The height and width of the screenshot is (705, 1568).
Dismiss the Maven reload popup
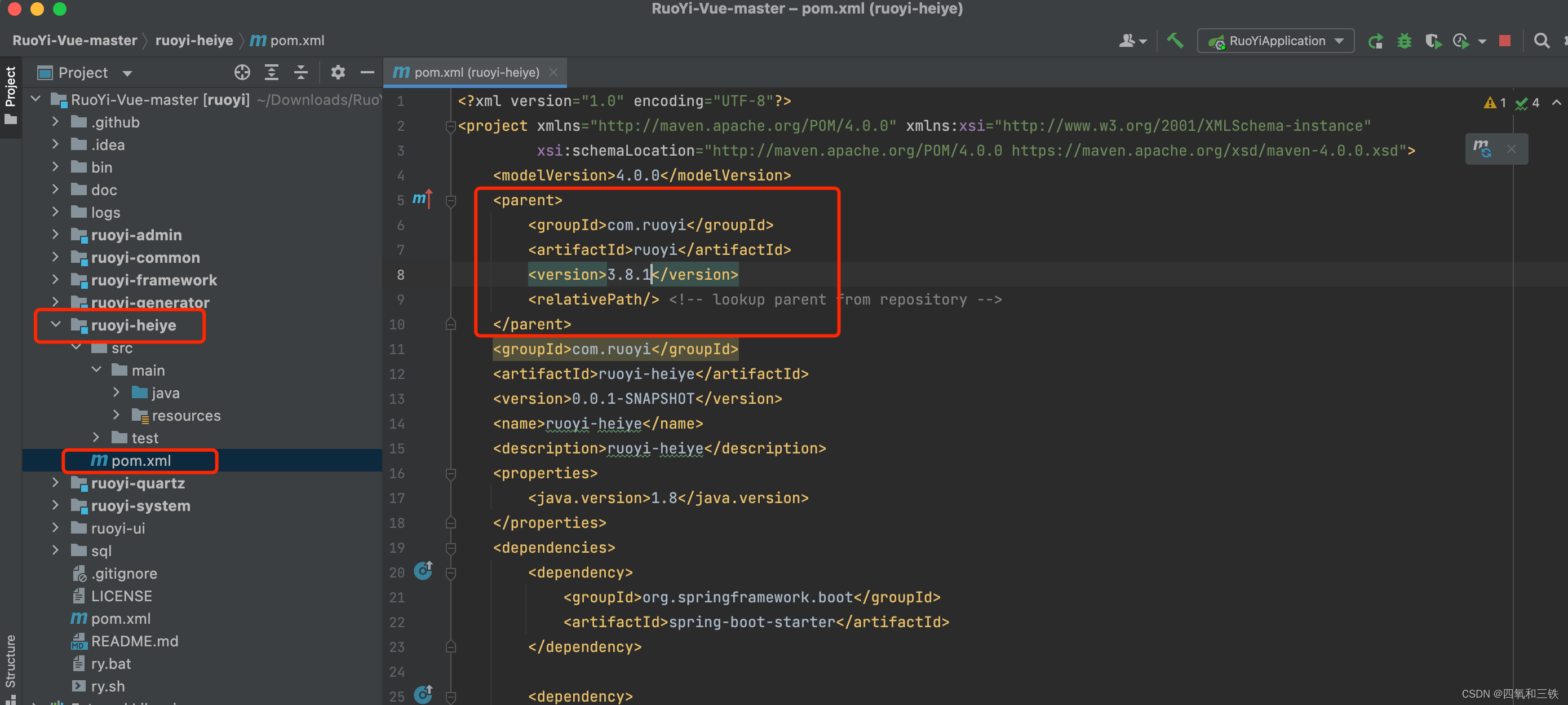pos(1512,149)
